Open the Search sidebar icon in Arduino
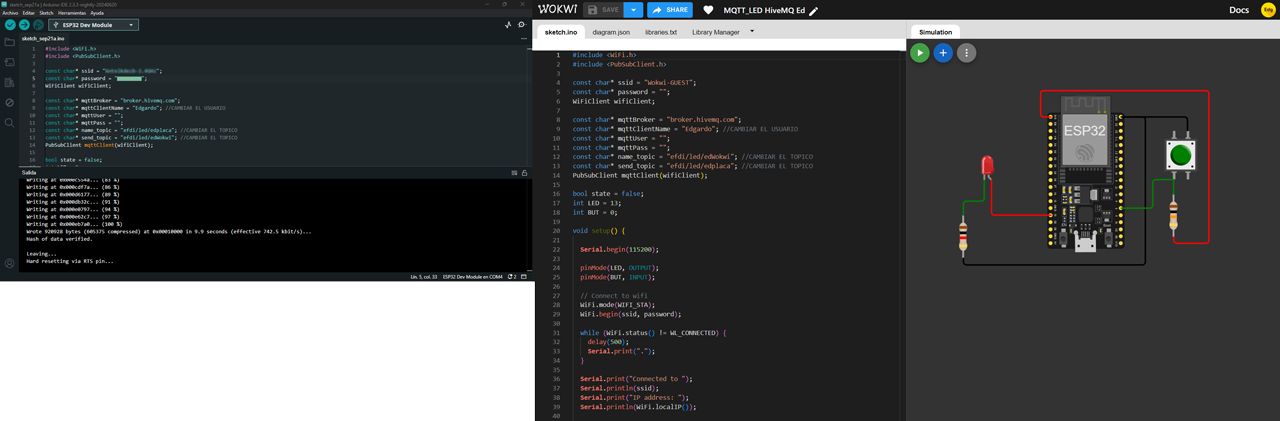Viewport: 1280px width, 421px height. click(x=9, y=123)
